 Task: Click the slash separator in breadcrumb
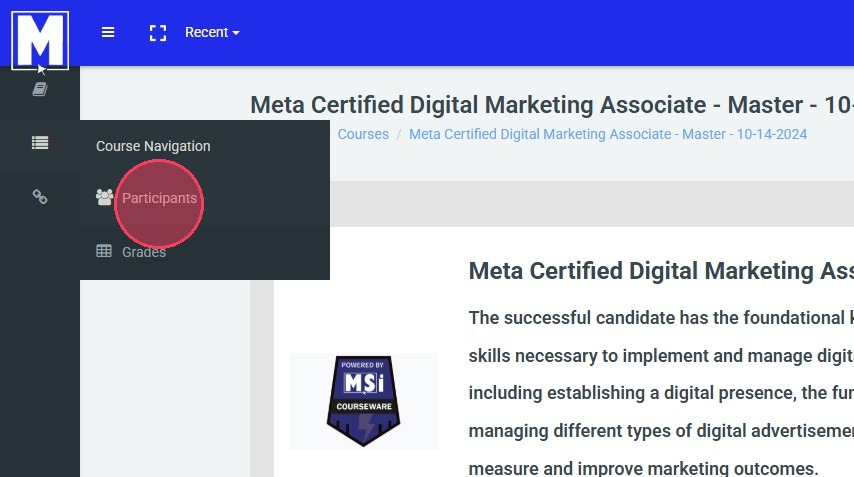pos(399,134)
